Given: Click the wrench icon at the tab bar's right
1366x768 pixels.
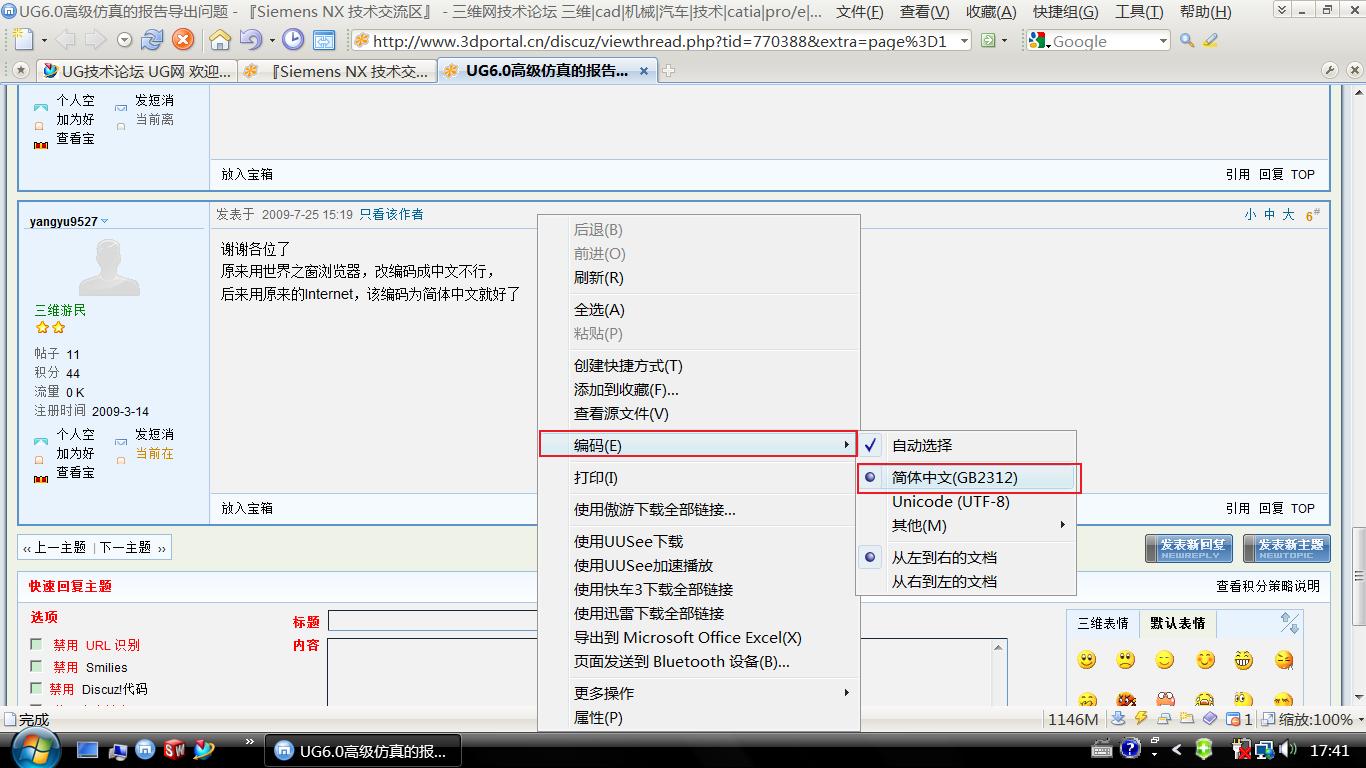Looking at the screenshot, I should [x=1330, y=70].
